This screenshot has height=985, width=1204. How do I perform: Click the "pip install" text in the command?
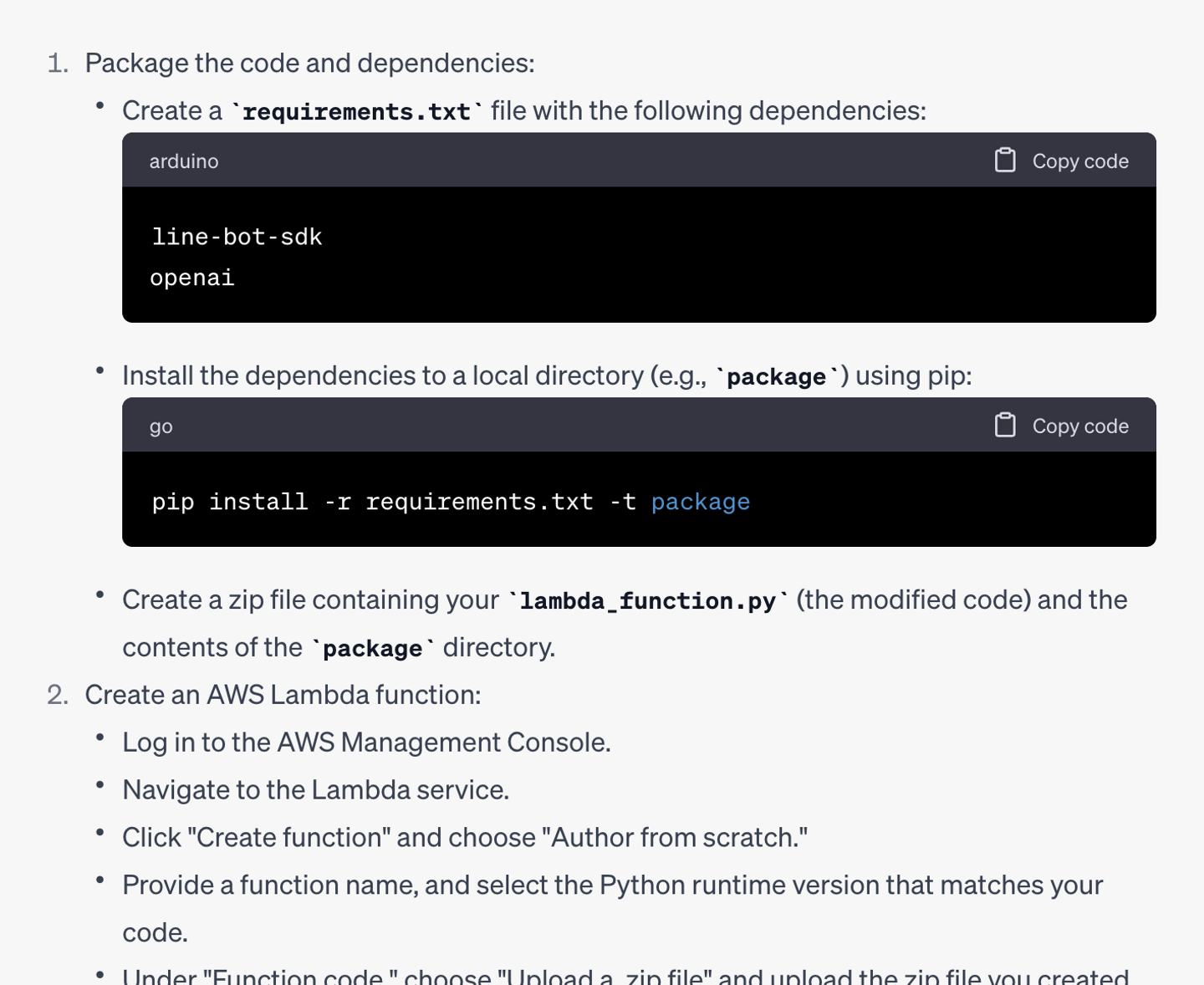[229, 502]
